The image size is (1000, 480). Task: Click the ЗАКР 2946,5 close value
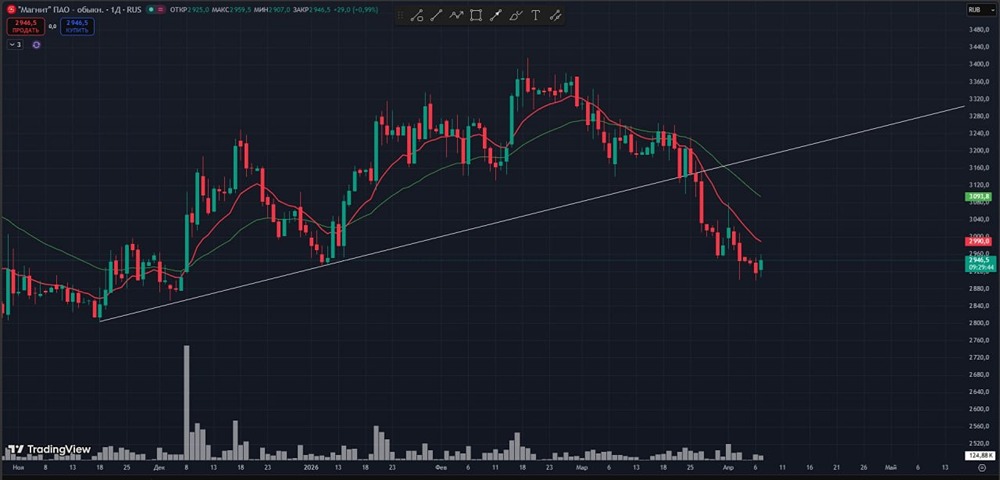(x=312, y=10)
